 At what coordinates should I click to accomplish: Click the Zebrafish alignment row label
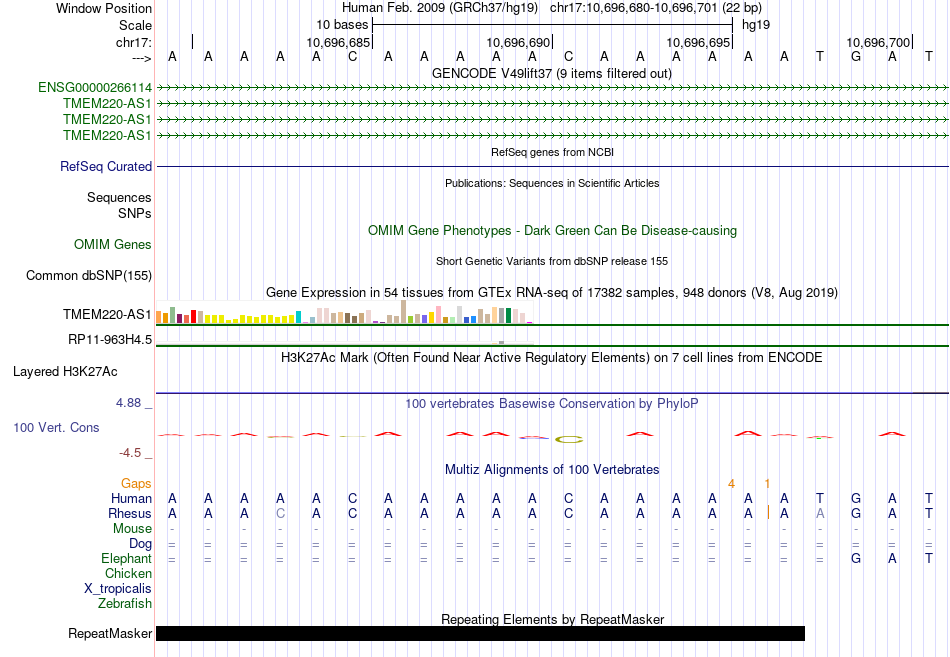125,604
